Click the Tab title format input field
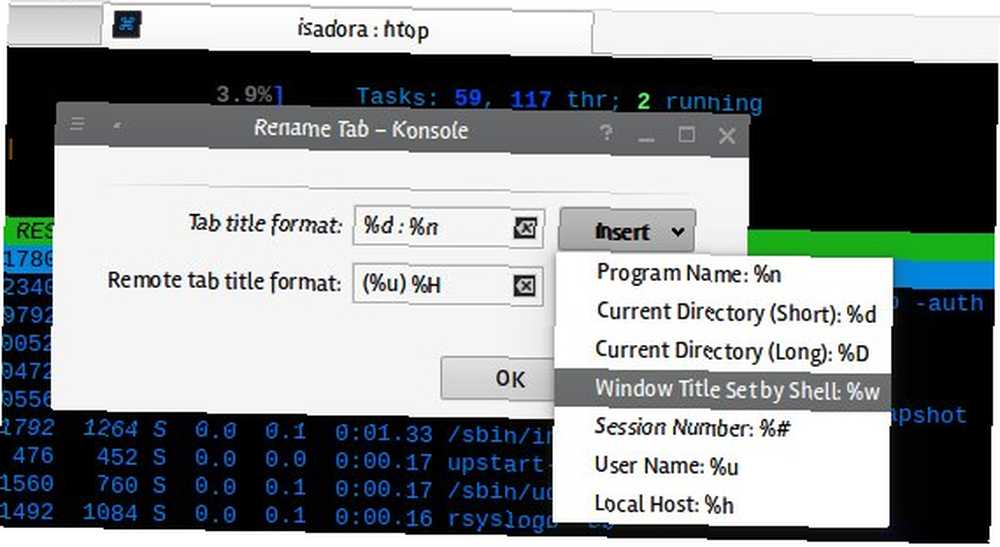1000x547 pixels. [x=448, y=227]
